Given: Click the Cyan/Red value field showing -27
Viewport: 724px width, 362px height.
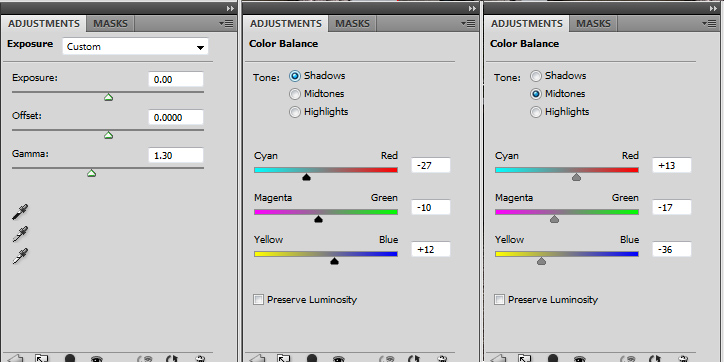Looking at the screenshot, I should 431,165.
